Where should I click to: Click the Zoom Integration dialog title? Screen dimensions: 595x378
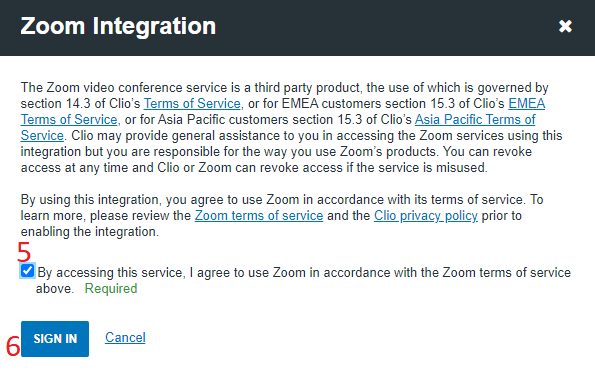click(x=118, y=26)
